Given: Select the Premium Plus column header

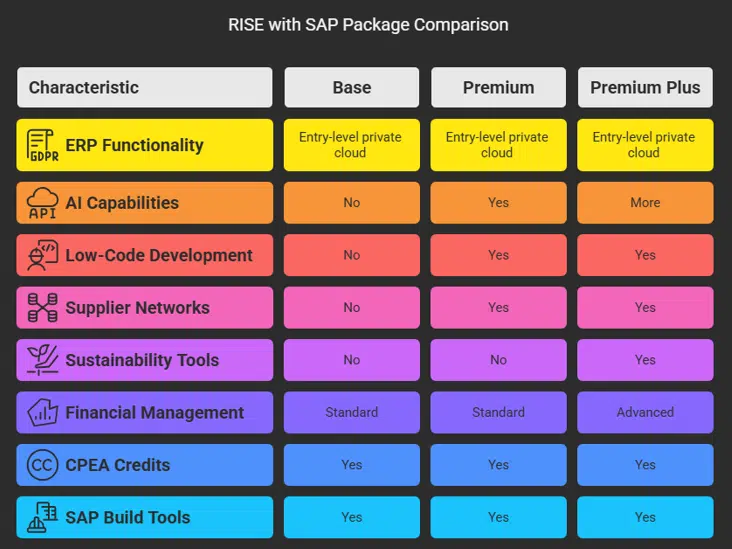Looking at the screenshot, I should 645,87.
